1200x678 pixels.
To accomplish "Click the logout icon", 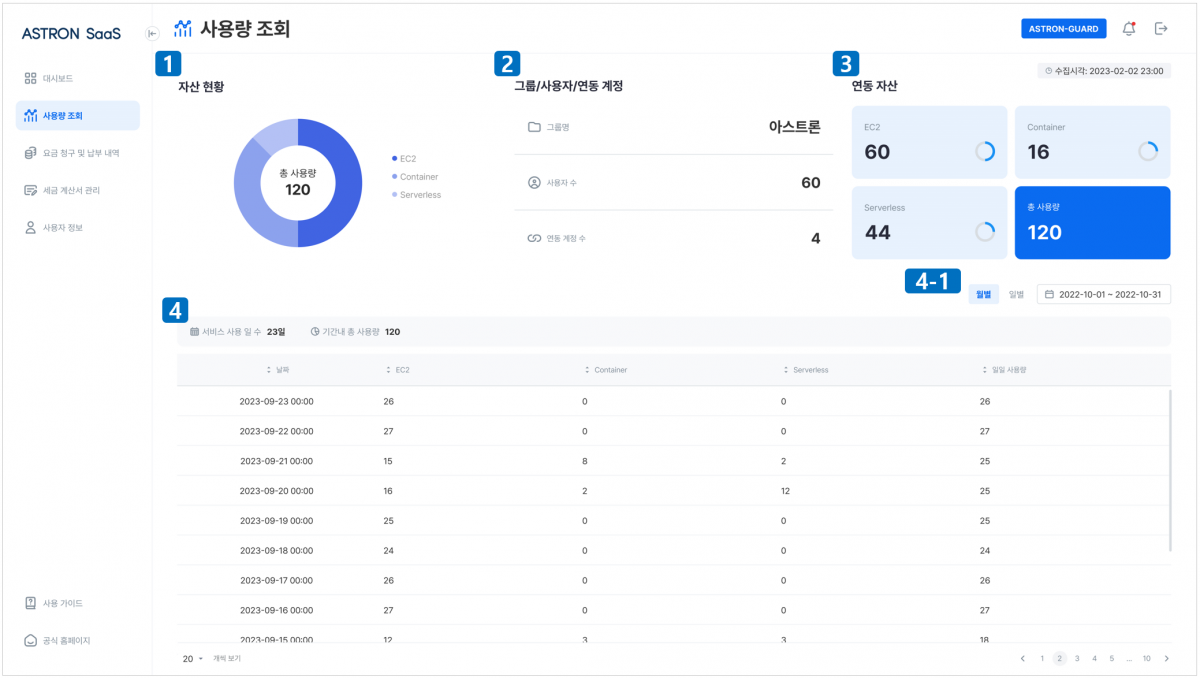I will click(x=1161, y=28).
